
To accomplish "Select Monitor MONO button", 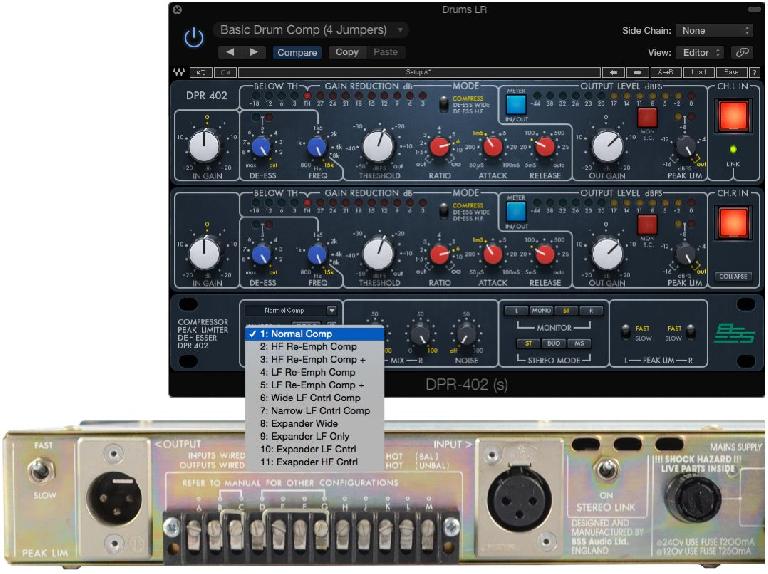I will [x=541, y=311].
